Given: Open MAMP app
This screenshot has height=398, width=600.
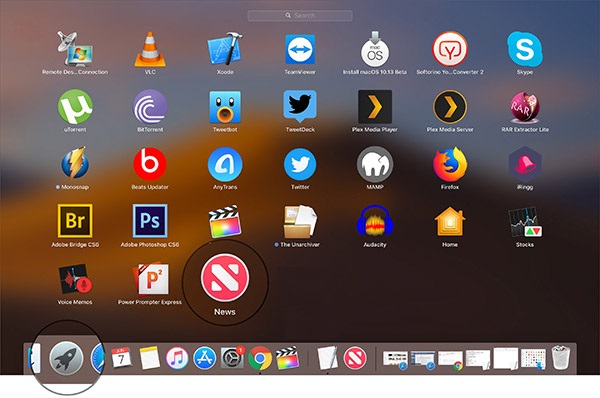Looking at the screenshot, I should tap(375, 164).
